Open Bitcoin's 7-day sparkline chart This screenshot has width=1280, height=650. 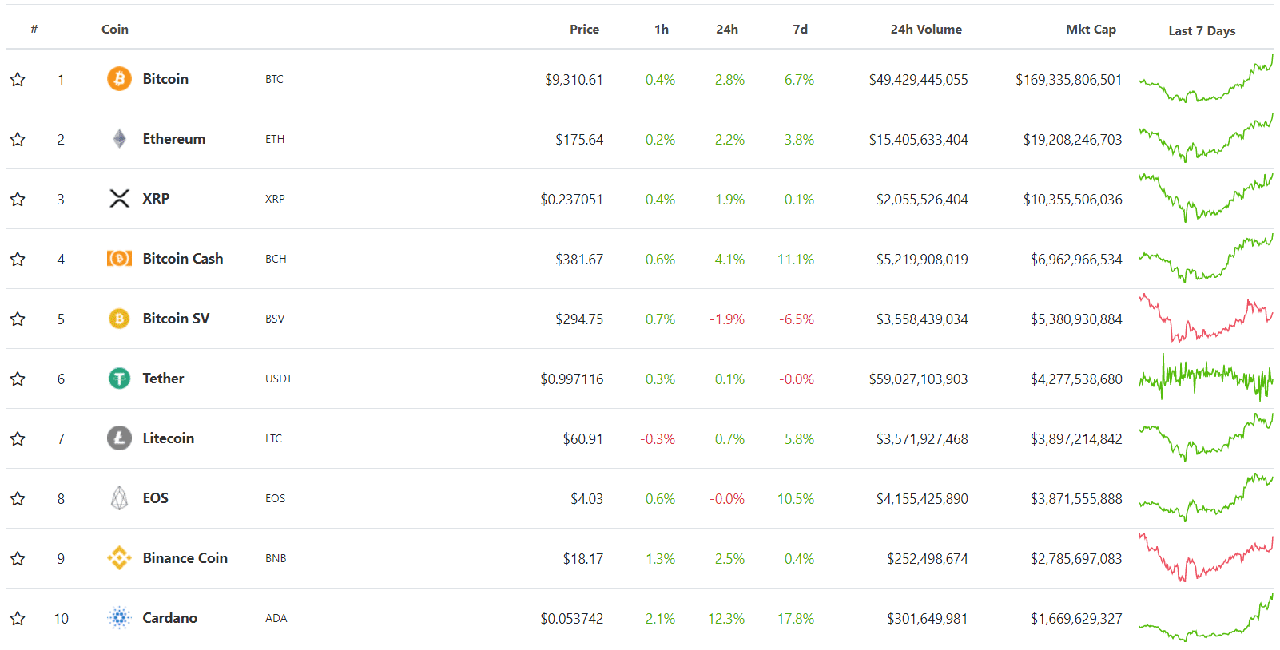pyautogui.click(x=1206, y=79)
